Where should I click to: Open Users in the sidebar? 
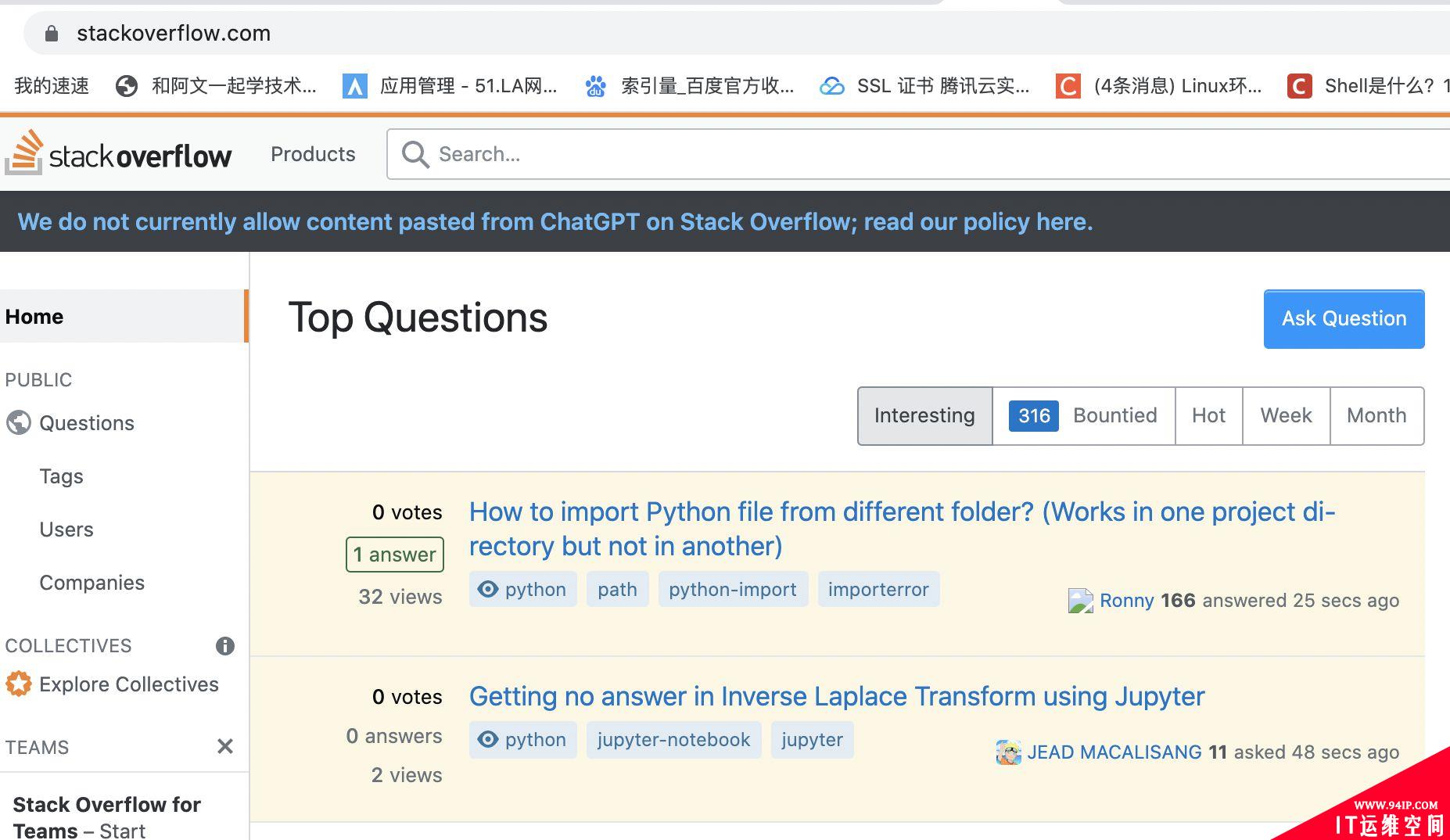(66, 529)
